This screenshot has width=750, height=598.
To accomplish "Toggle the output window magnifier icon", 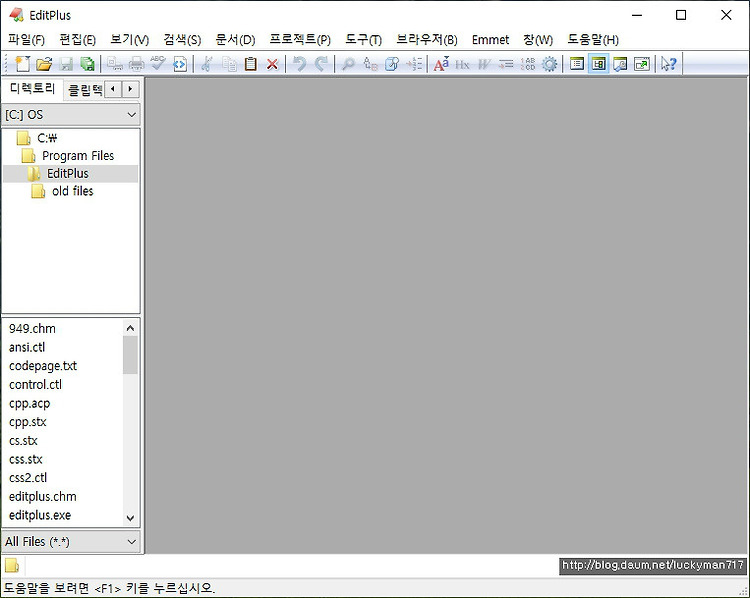I will pyautogui.click(x=620, y=64).
